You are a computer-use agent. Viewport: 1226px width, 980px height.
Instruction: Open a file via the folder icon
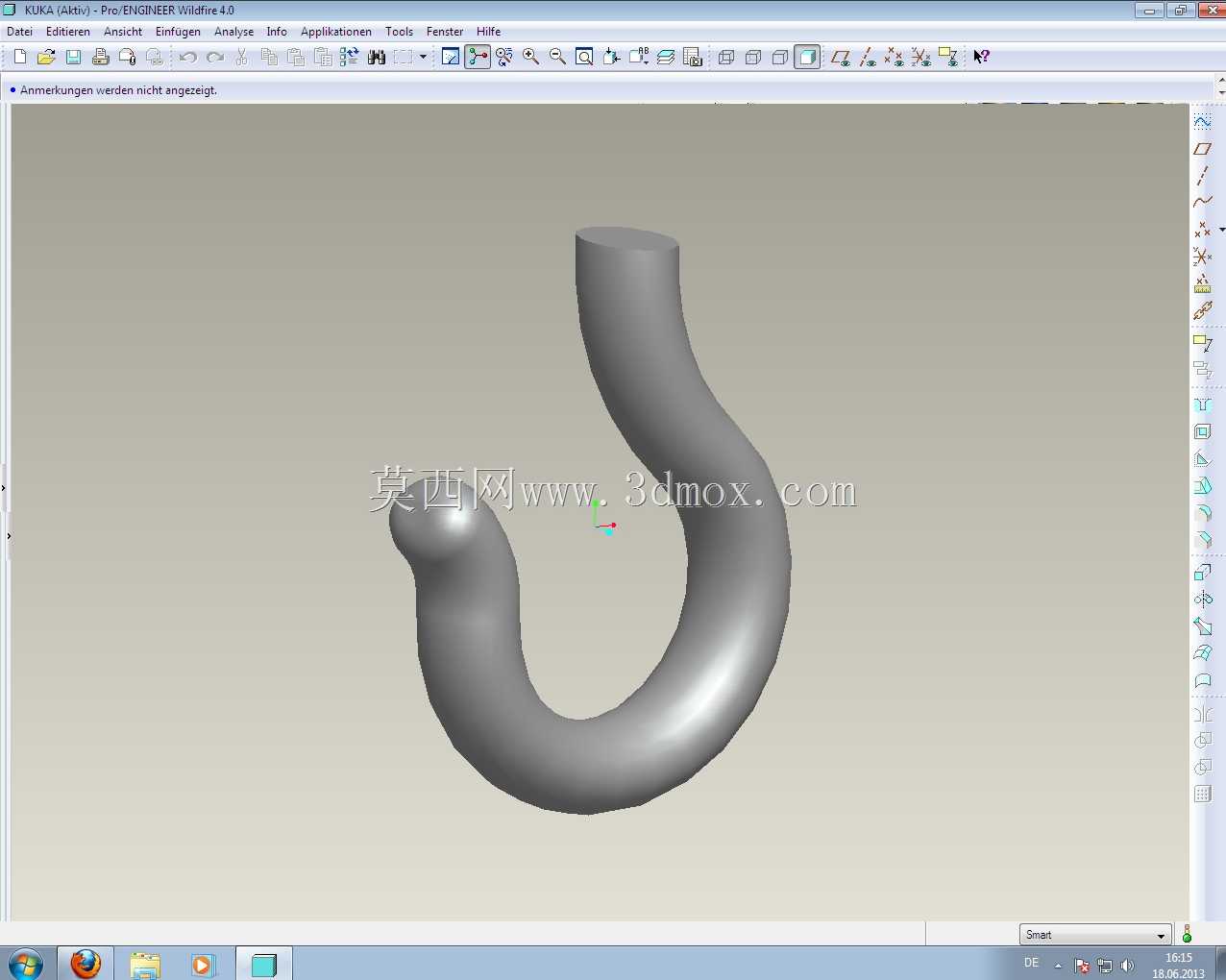[46, 58]
